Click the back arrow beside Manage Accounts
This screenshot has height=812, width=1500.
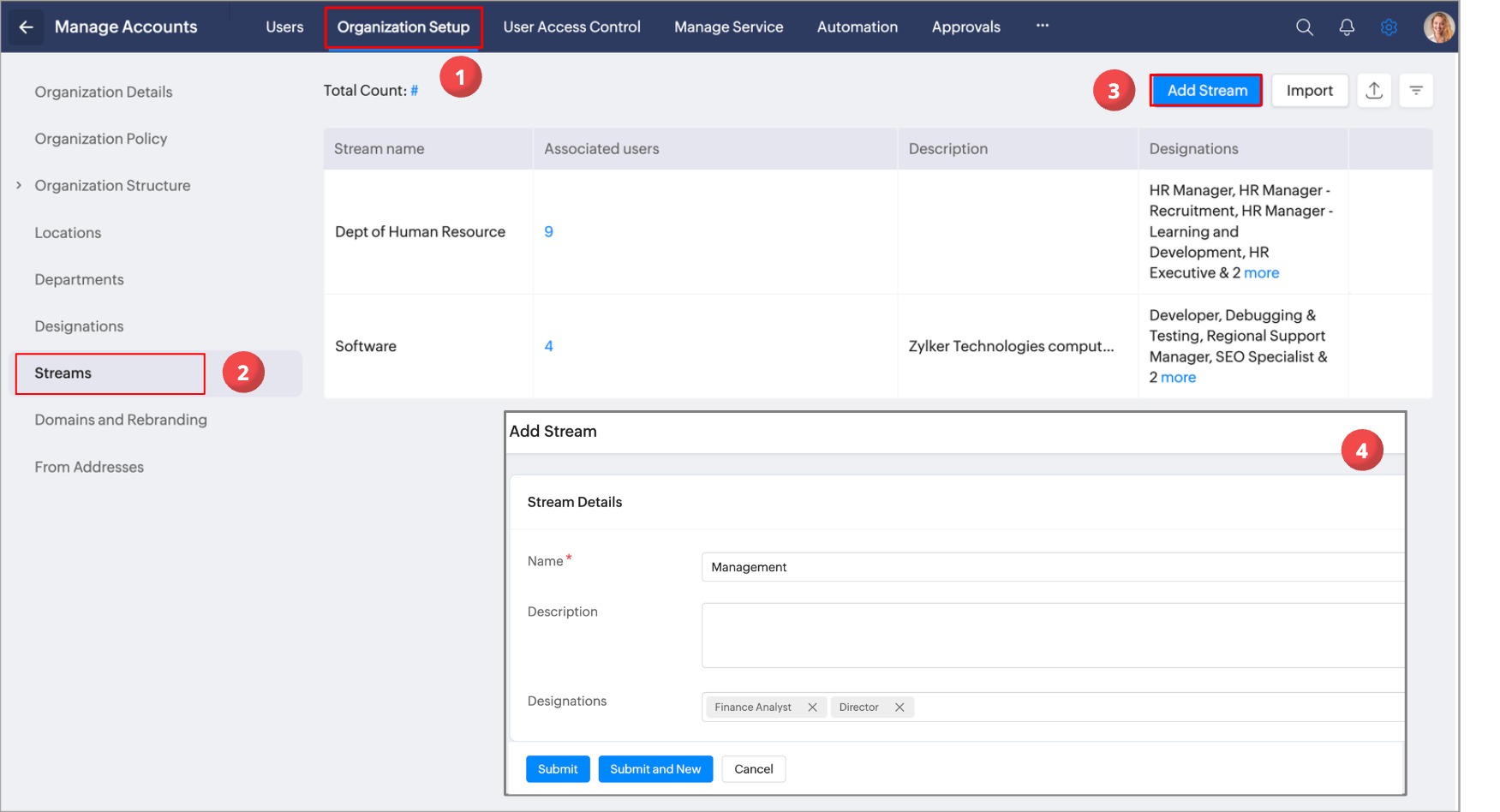click(x=26, y=27)
